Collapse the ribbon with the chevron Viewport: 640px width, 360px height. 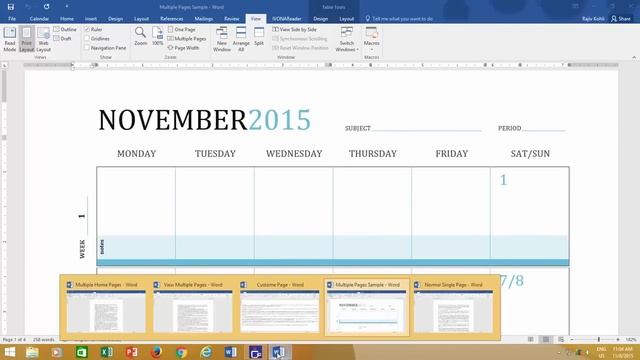(634, 58)
